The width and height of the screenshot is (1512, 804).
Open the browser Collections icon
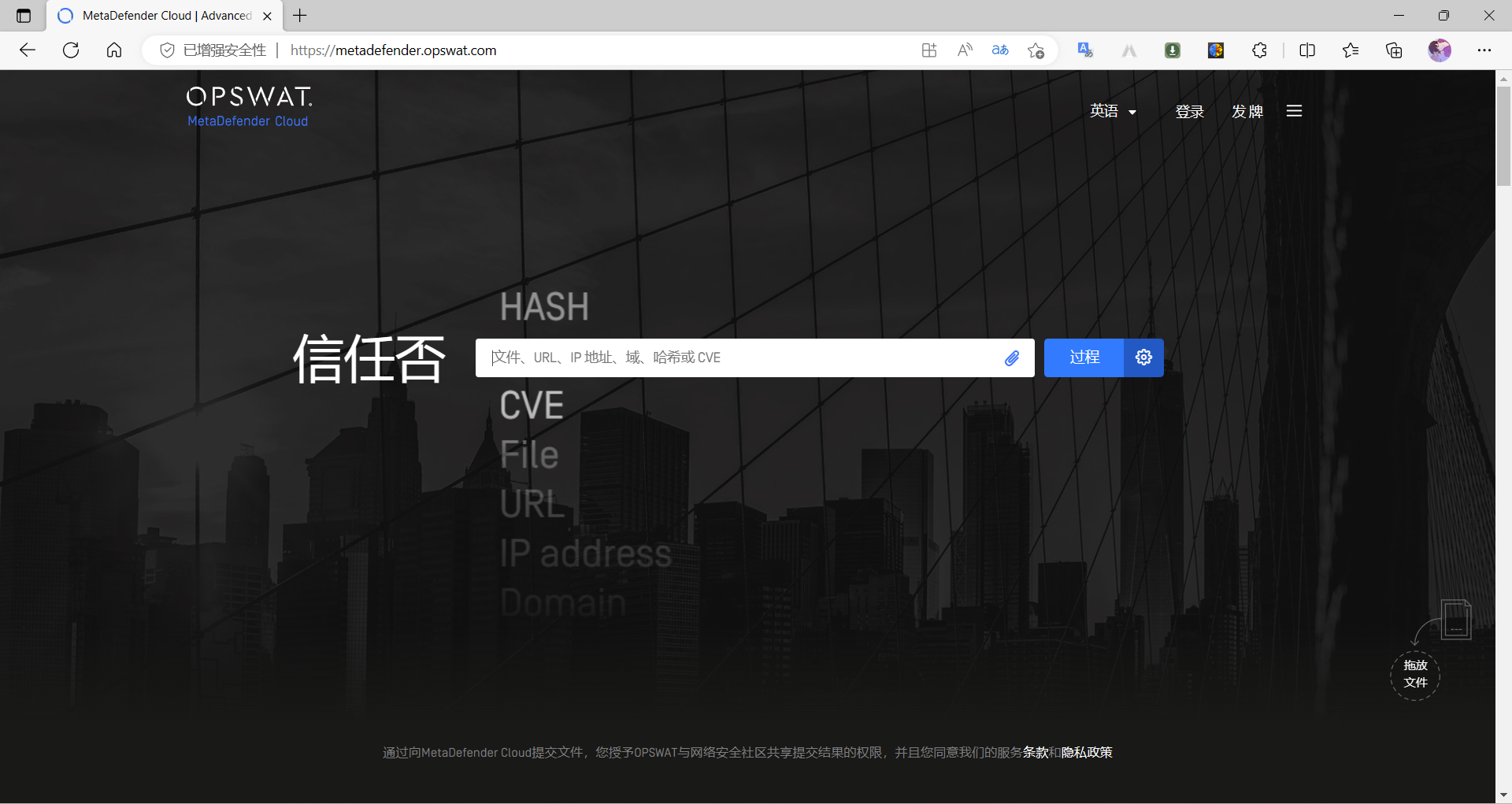point(1394,50)
